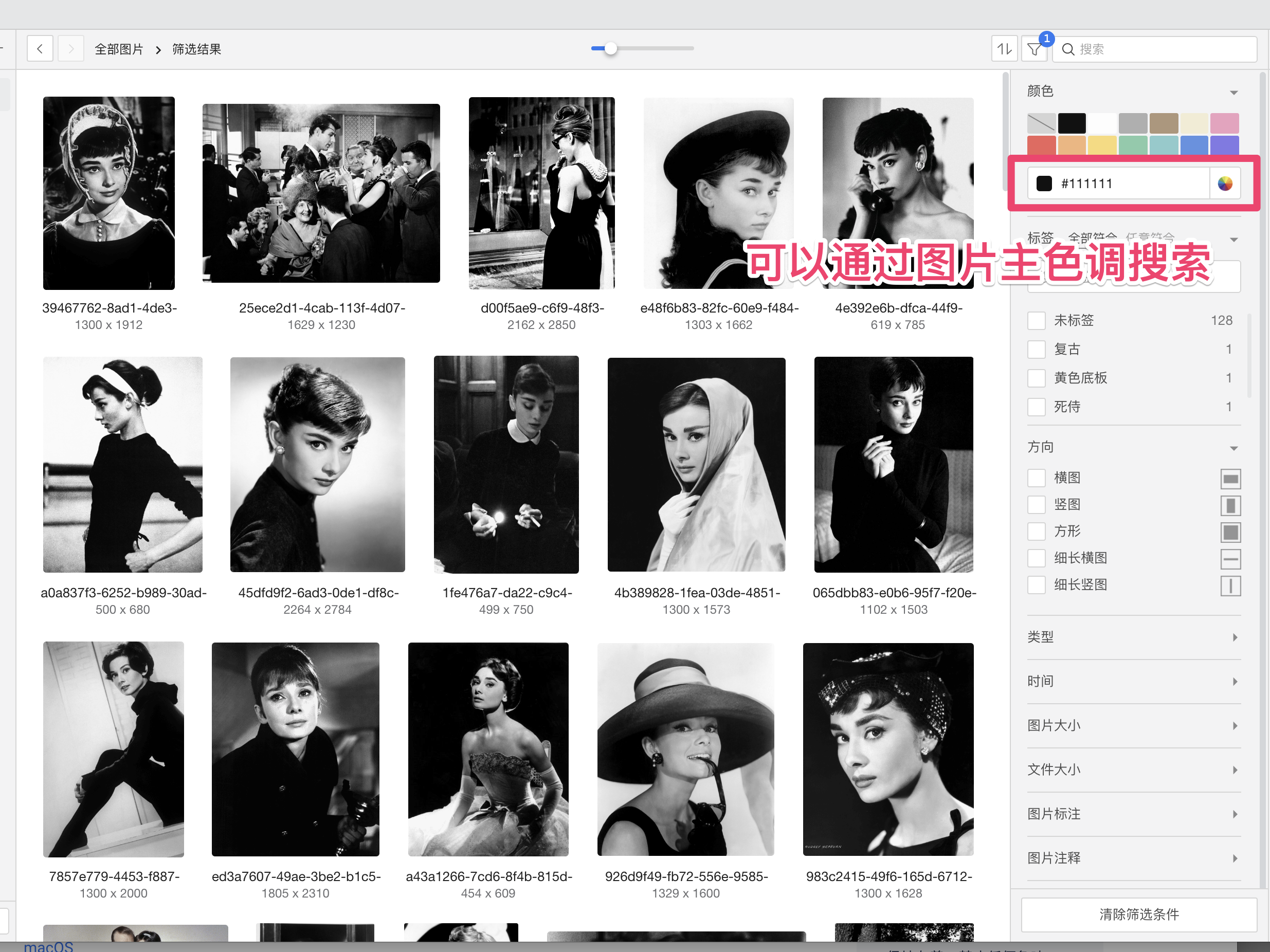
Task: Enable the 复古 tag checkbox
Action: point(1037,350)
